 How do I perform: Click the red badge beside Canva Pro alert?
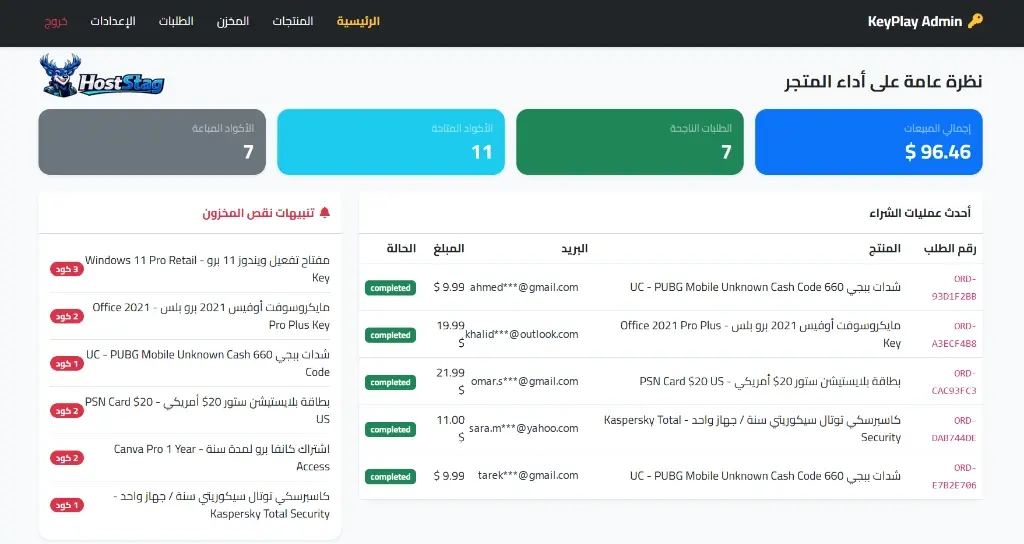coord(67,458)
